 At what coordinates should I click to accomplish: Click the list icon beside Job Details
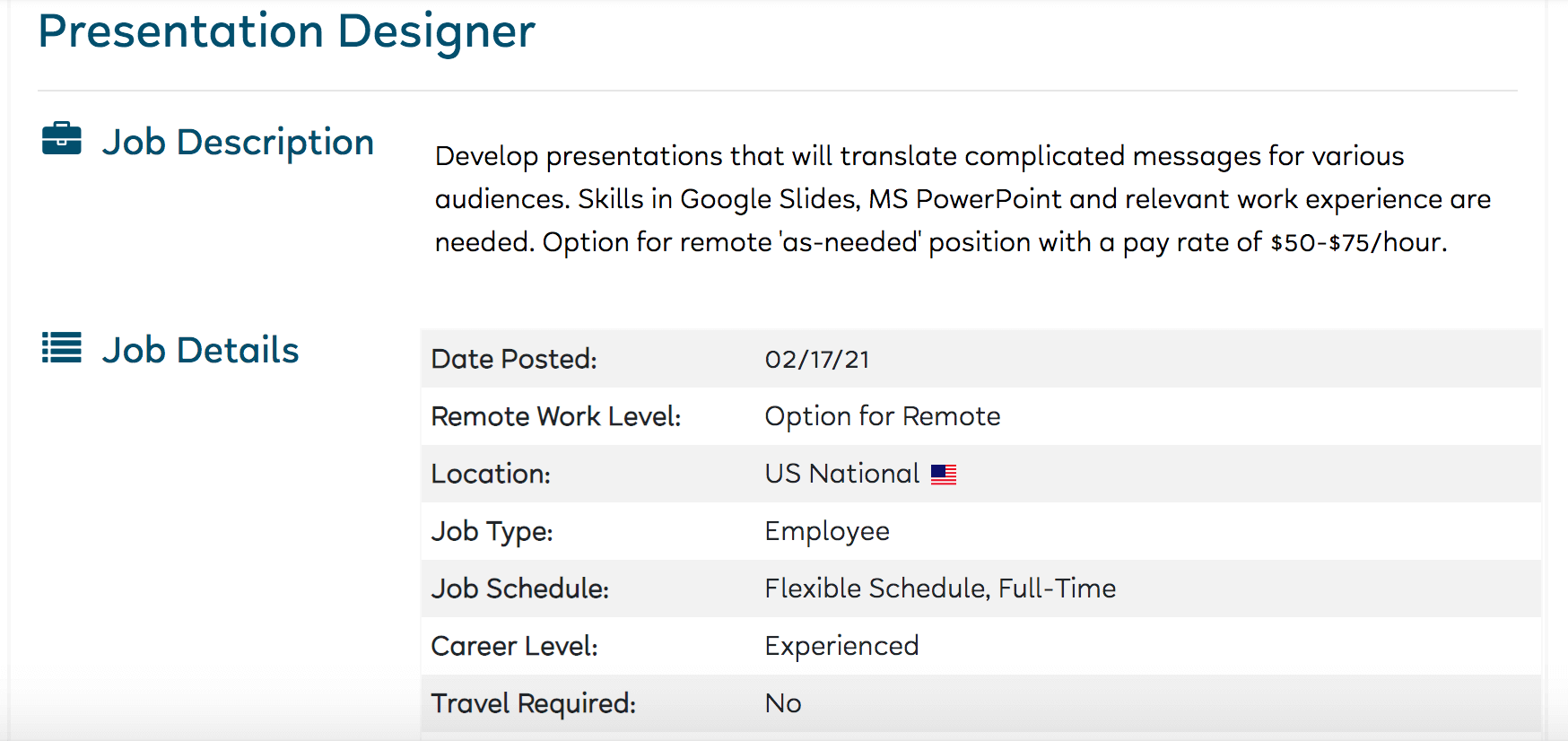pos(62,348)
